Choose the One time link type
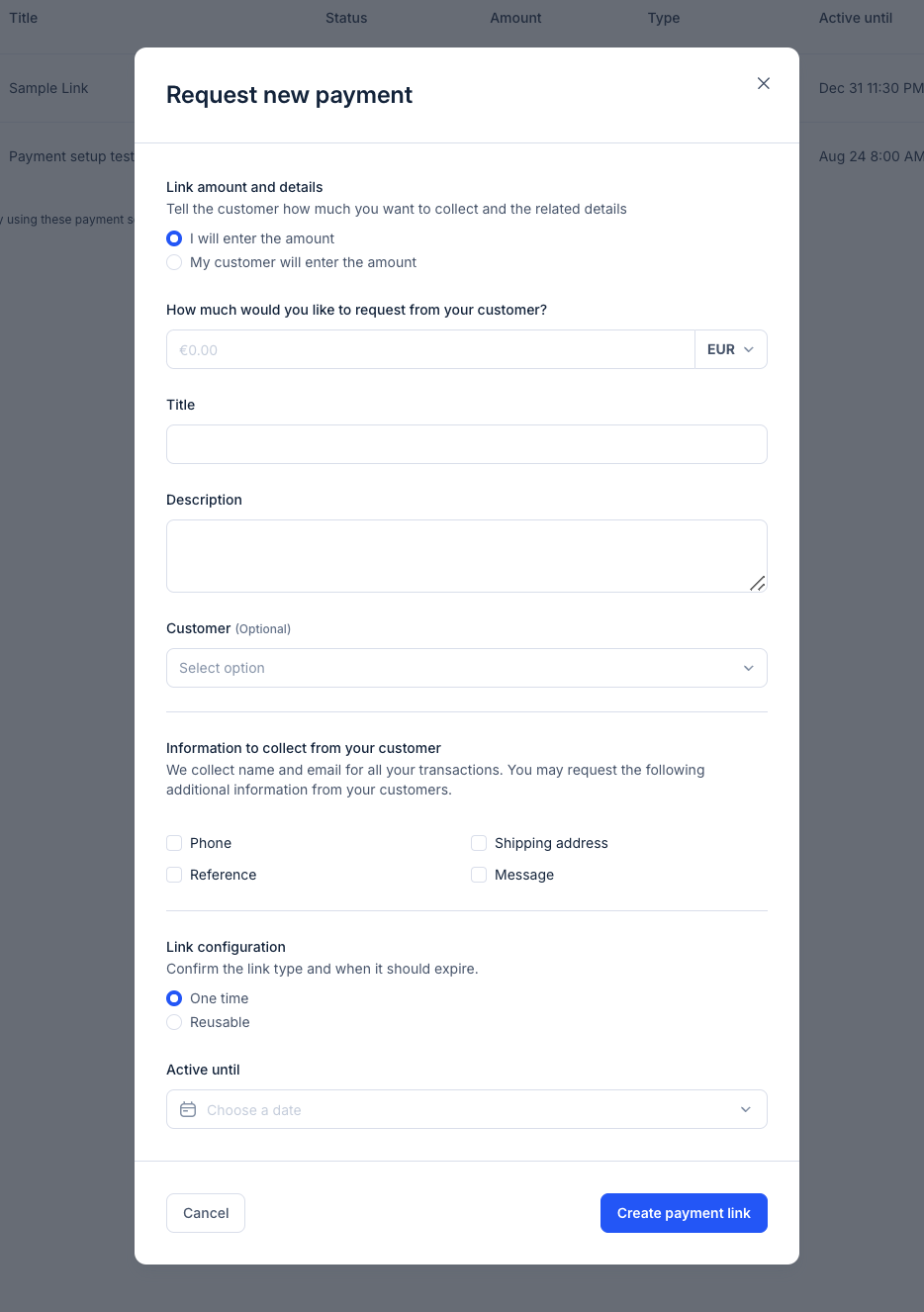This screenshot has width=924, height=1312. click(x=174, y=998)
